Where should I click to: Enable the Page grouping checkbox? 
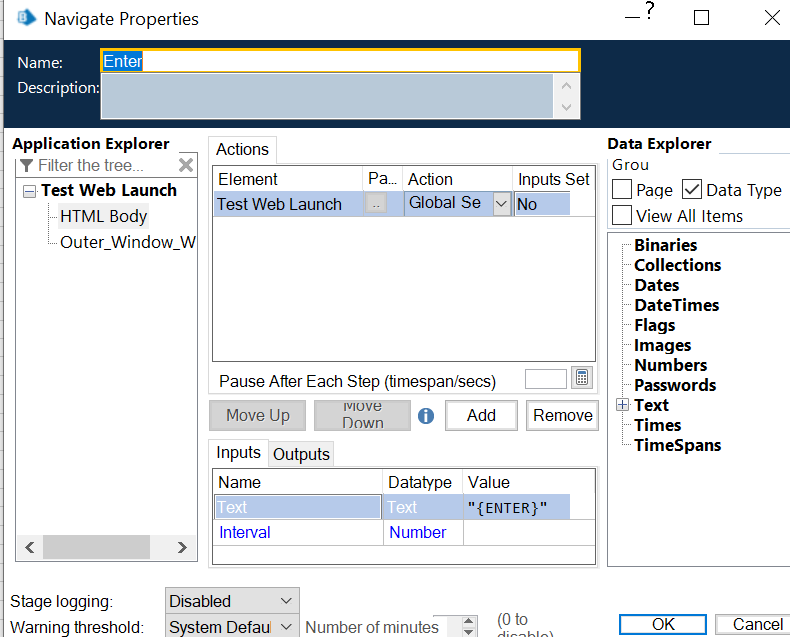click(x=621, y=190)
